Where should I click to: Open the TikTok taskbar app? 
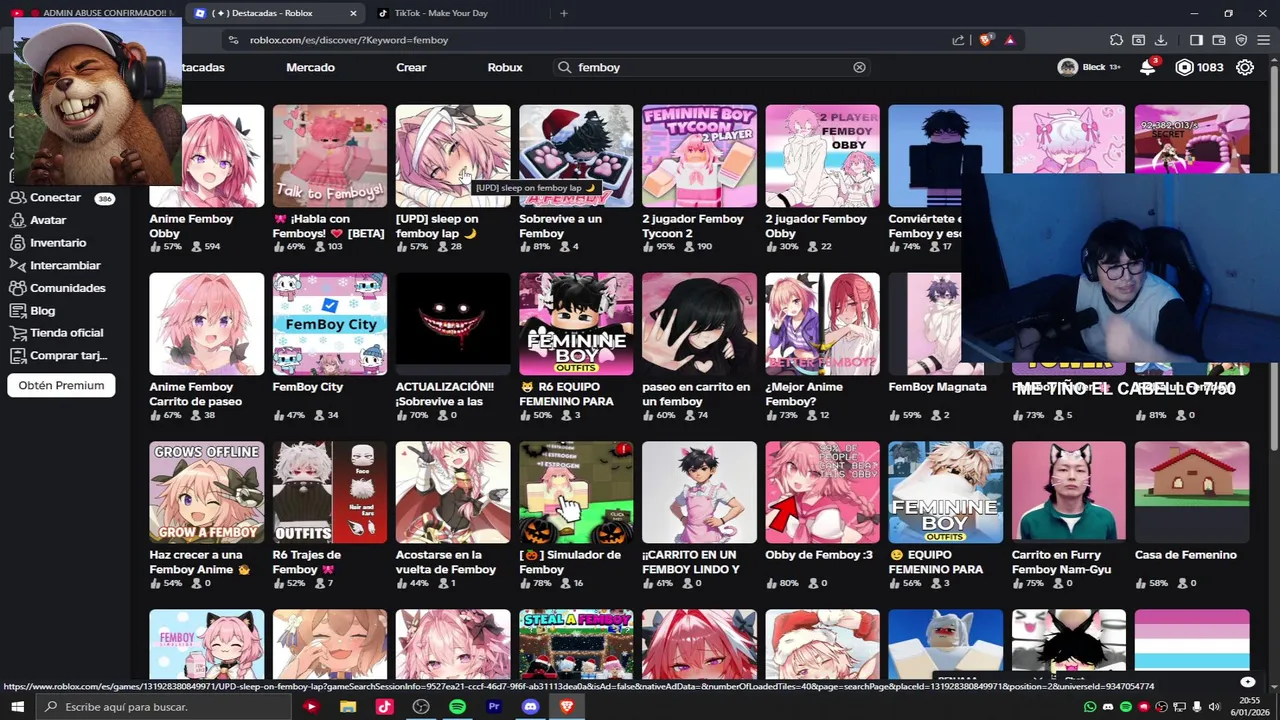pos(384,707)
